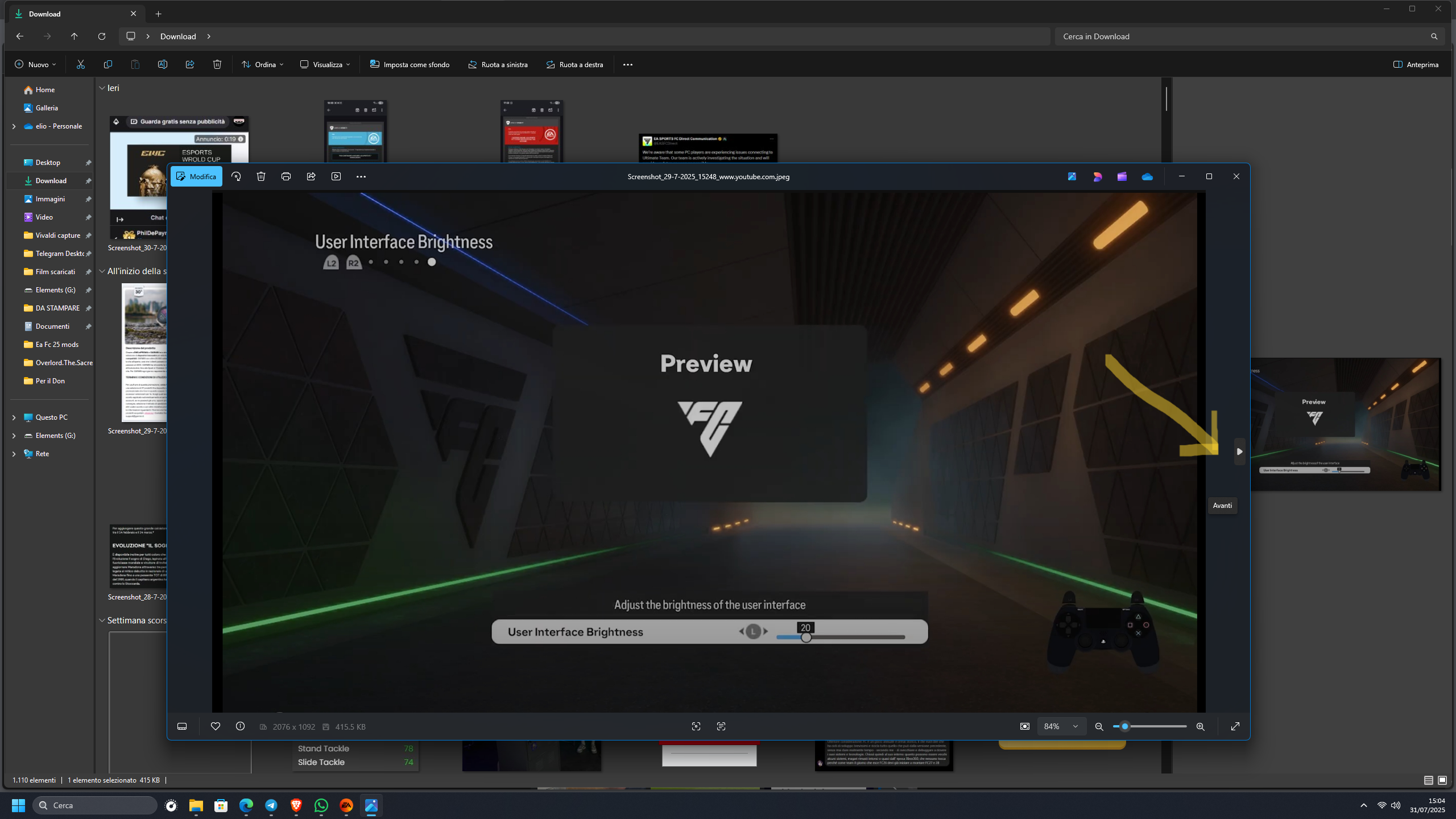Select EA SPORTS FC tweet thumbnail in Explorer
1456x819 pixels.
(x=708, y=149)
